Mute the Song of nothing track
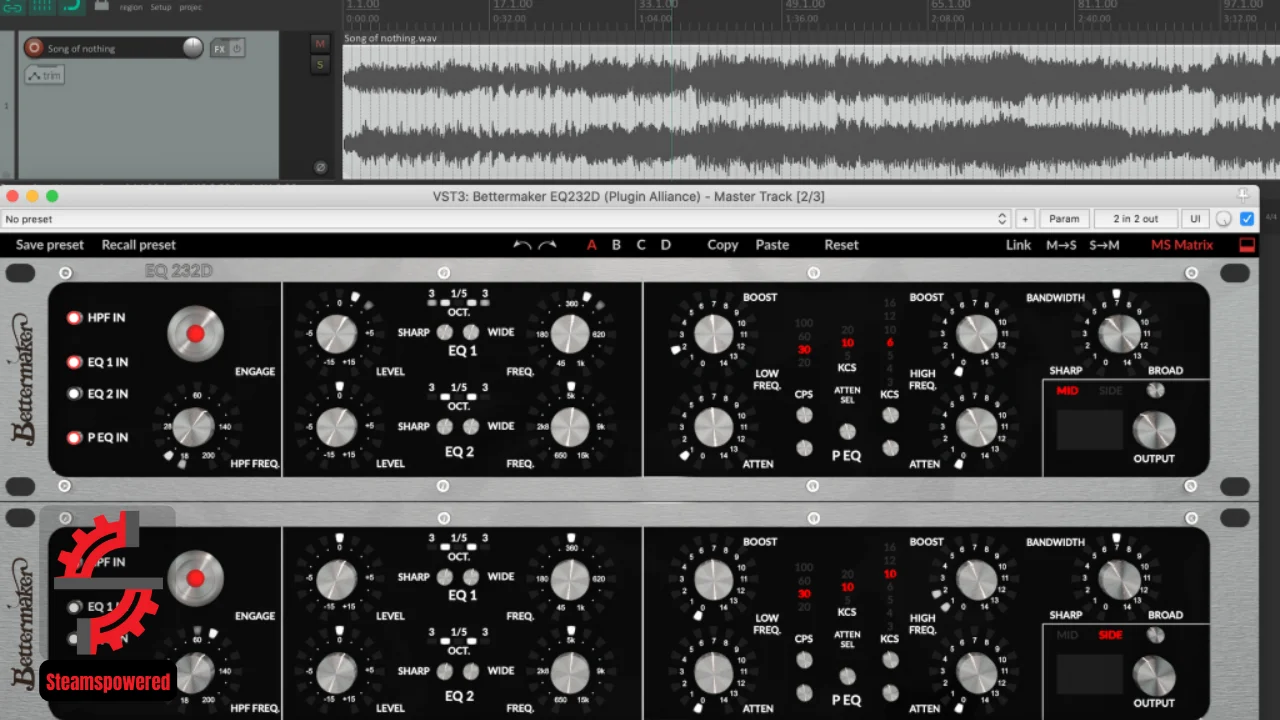Screen dimensions: 1280x720 [x=320, y=44]
